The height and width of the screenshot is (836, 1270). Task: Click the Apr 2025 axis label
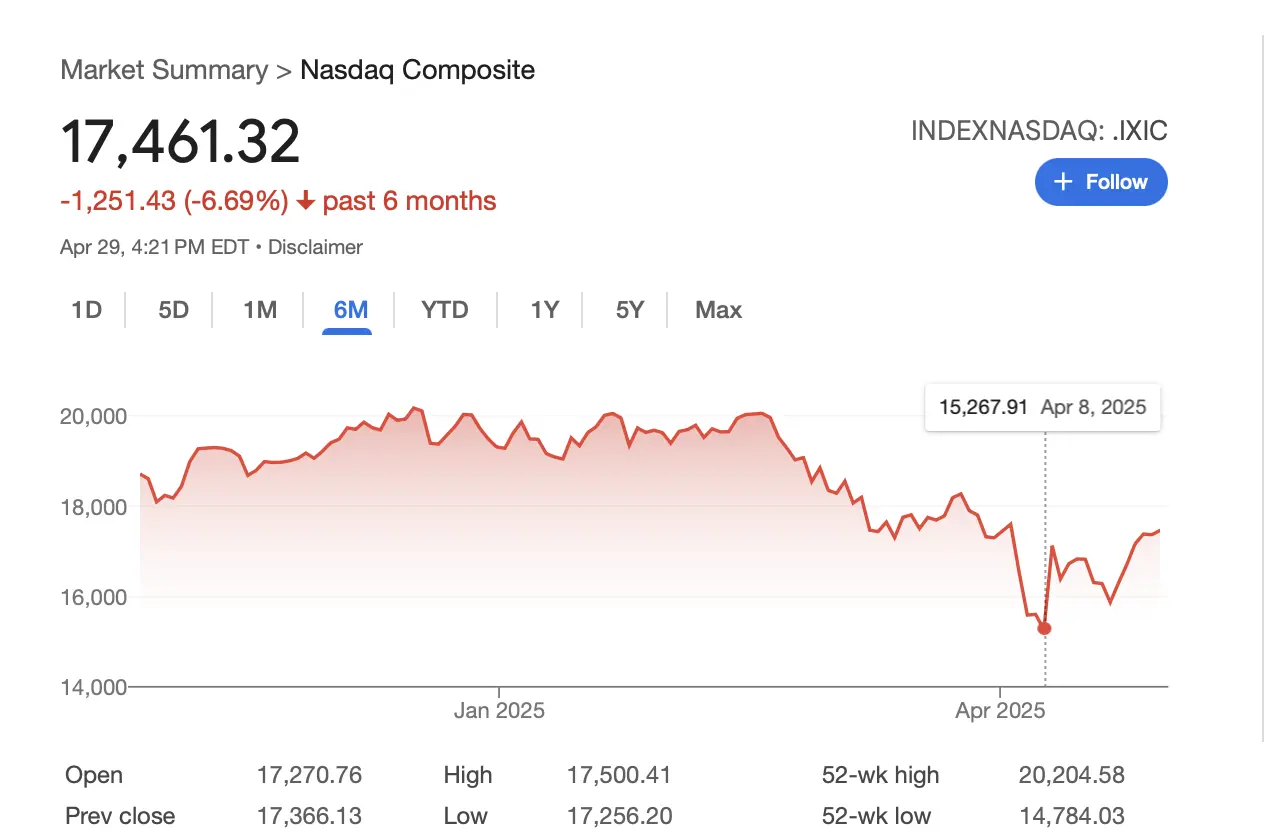(x=1000, y=711)
